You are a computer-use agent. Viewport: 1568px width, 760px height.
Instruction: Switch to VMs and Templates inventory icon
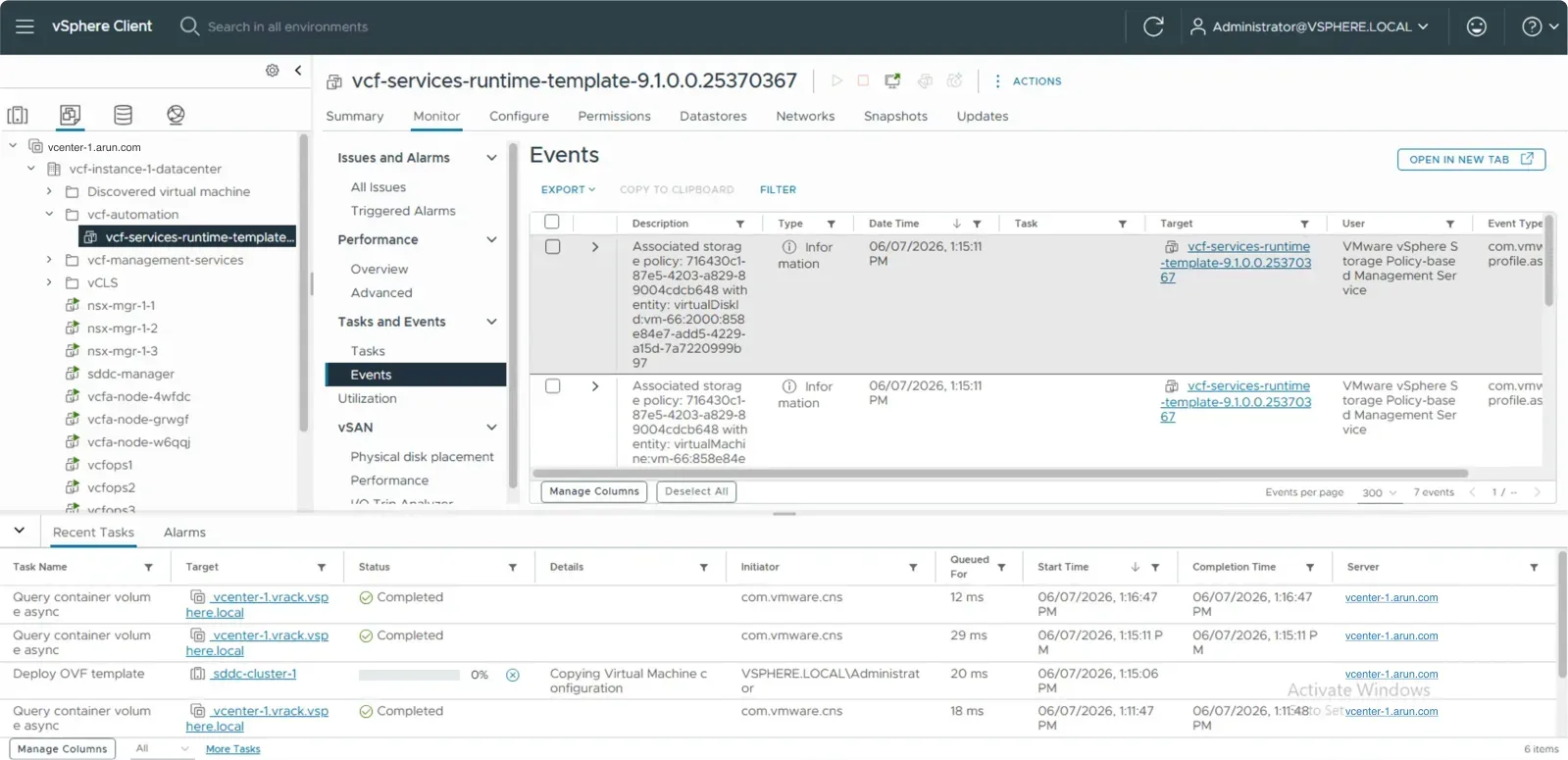click(x=70, y=115)
